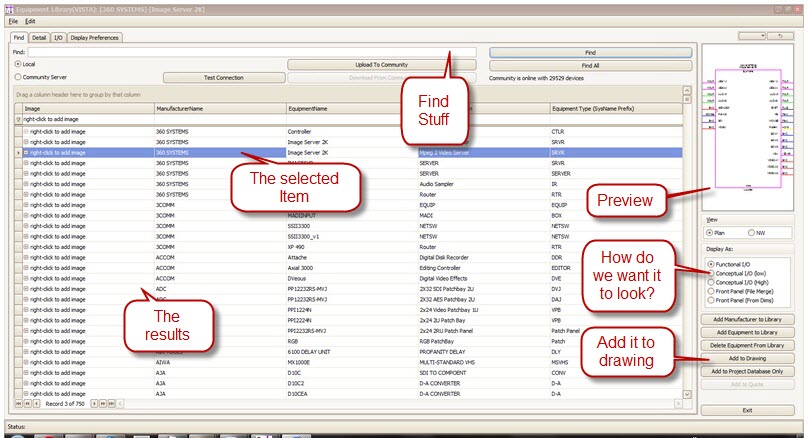Open the Display Preferences tab
Screen dimensions: 808x438
[94, 38]
